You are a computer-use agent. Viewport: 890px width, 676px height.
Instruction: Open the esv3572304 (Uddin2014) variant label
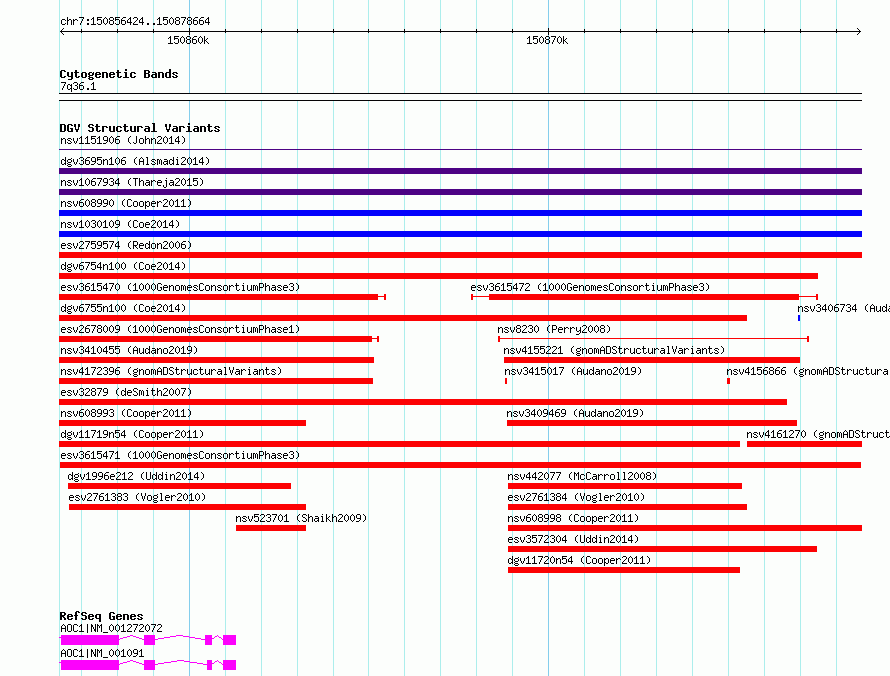click(573, 539)
